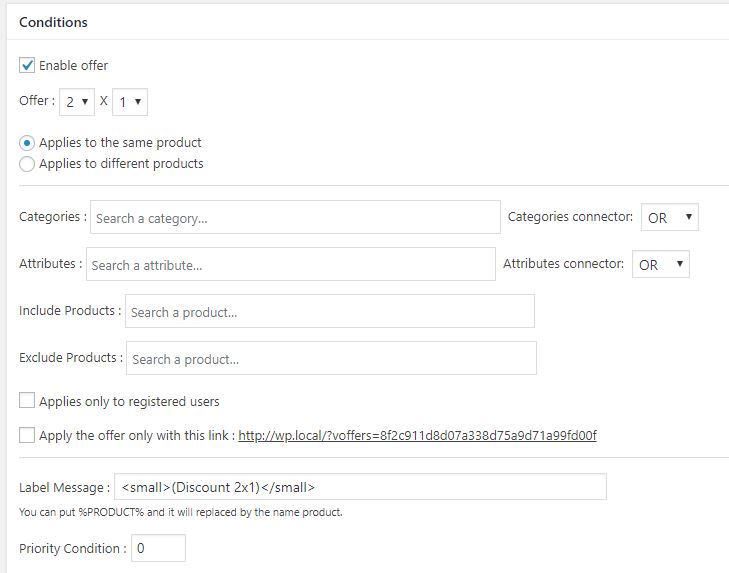Enable 'Applies only to registered users' checkbox
This screenshot has width=729, height=573.
27,402
